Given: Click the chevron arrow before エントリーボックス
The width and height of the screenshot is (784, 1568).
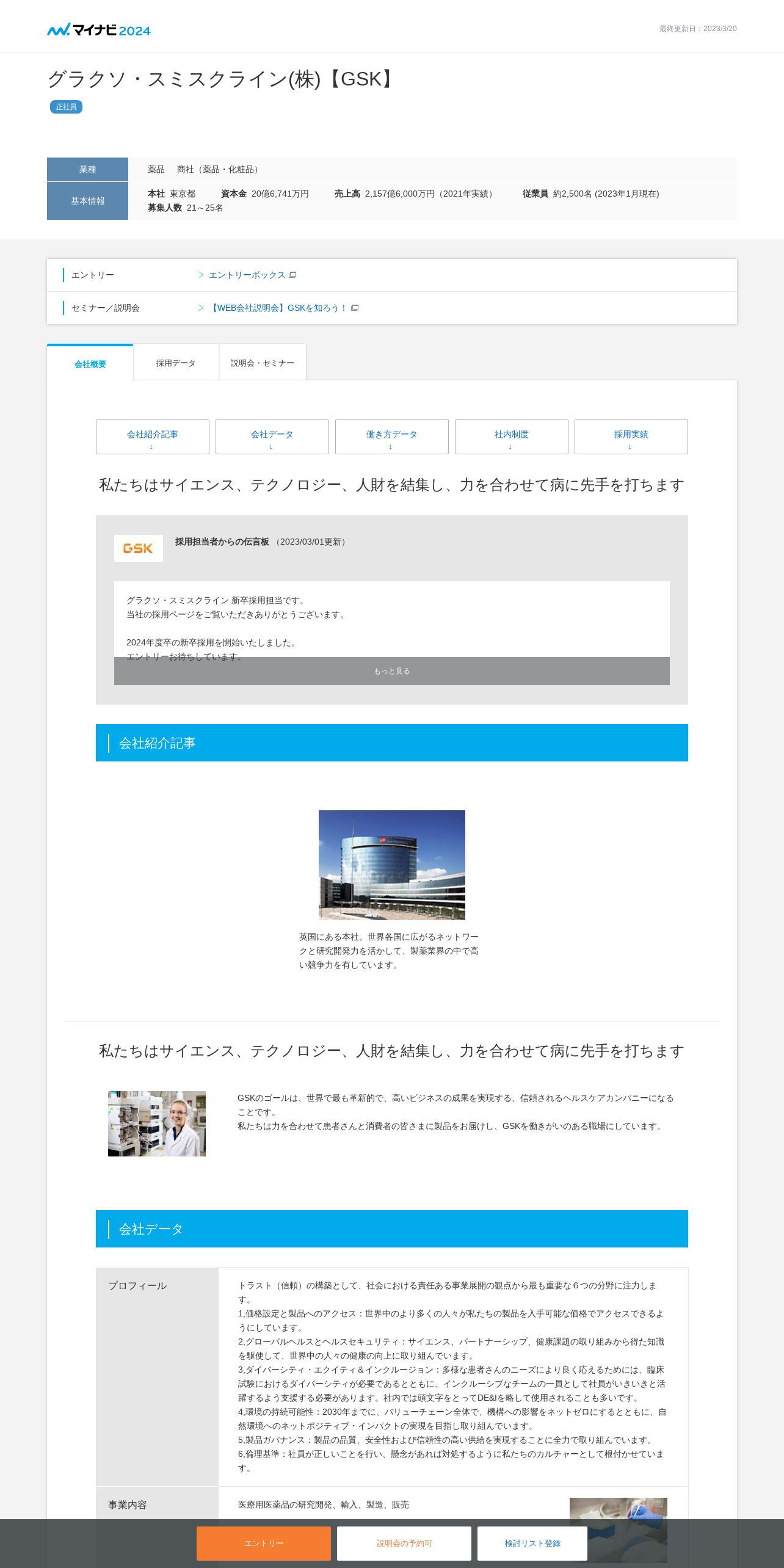Looking at the screenshot, I should click(x=201, y=275).
